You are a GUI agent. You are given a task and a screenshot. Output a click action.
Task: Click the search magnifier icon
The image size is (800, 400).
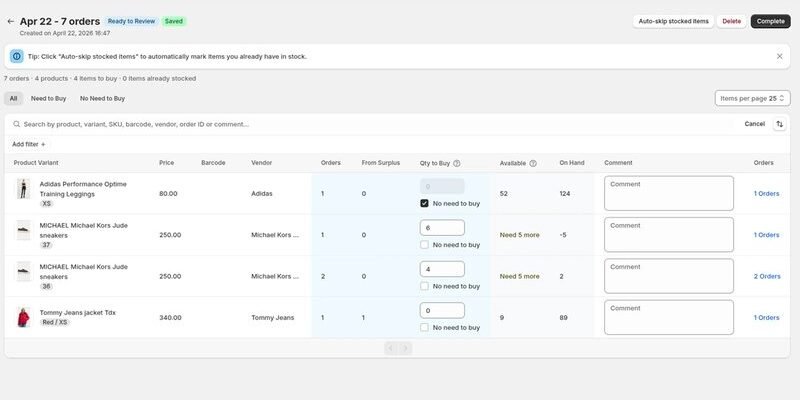17,124
